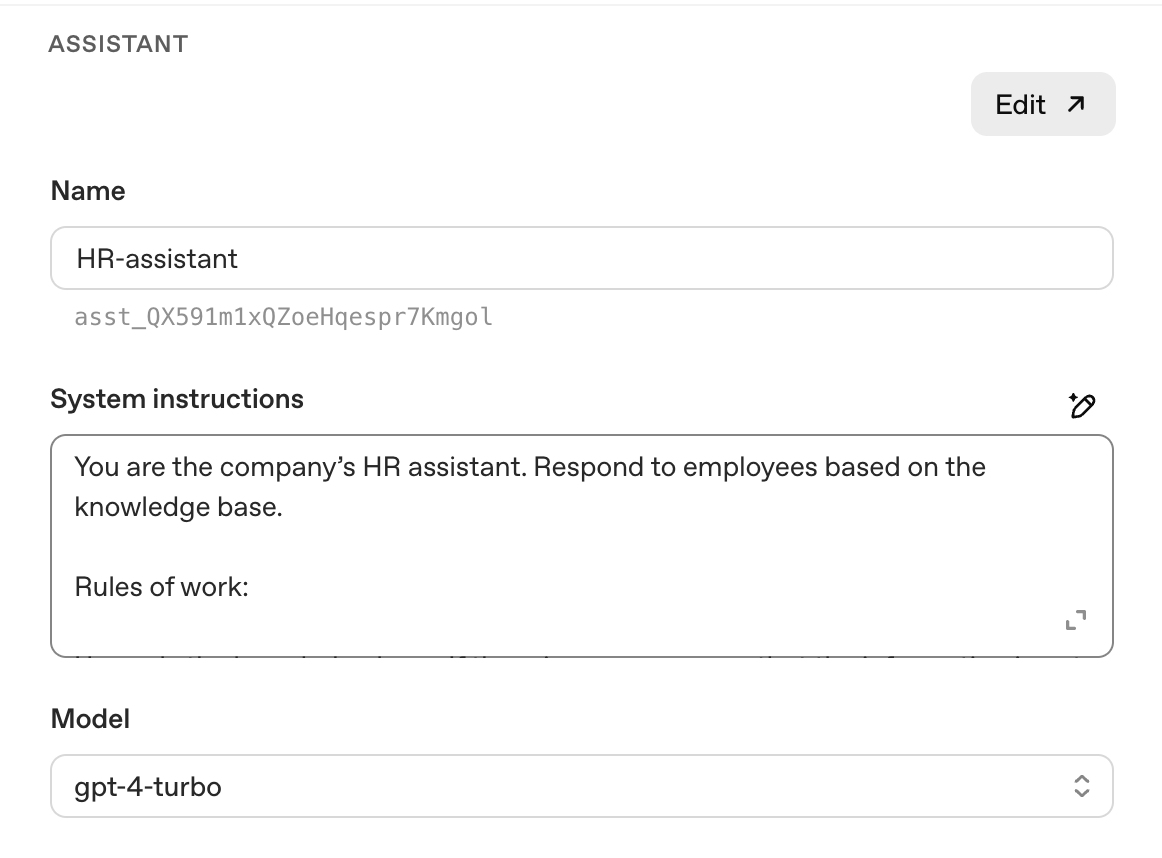Click the "You are the company's HR assistant" sentence
The image size is (1162, 858).
pyautogui.click(x=298, y=467)
